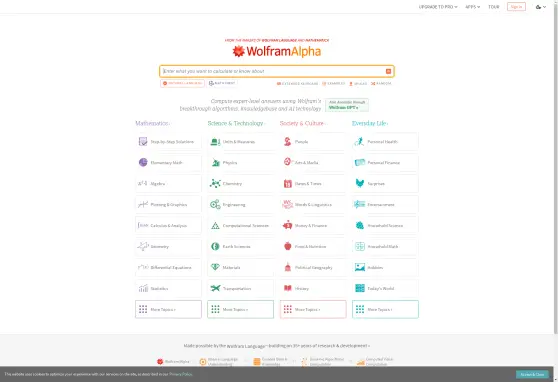
Task: Open the Tour menu item
Action: 494,7
